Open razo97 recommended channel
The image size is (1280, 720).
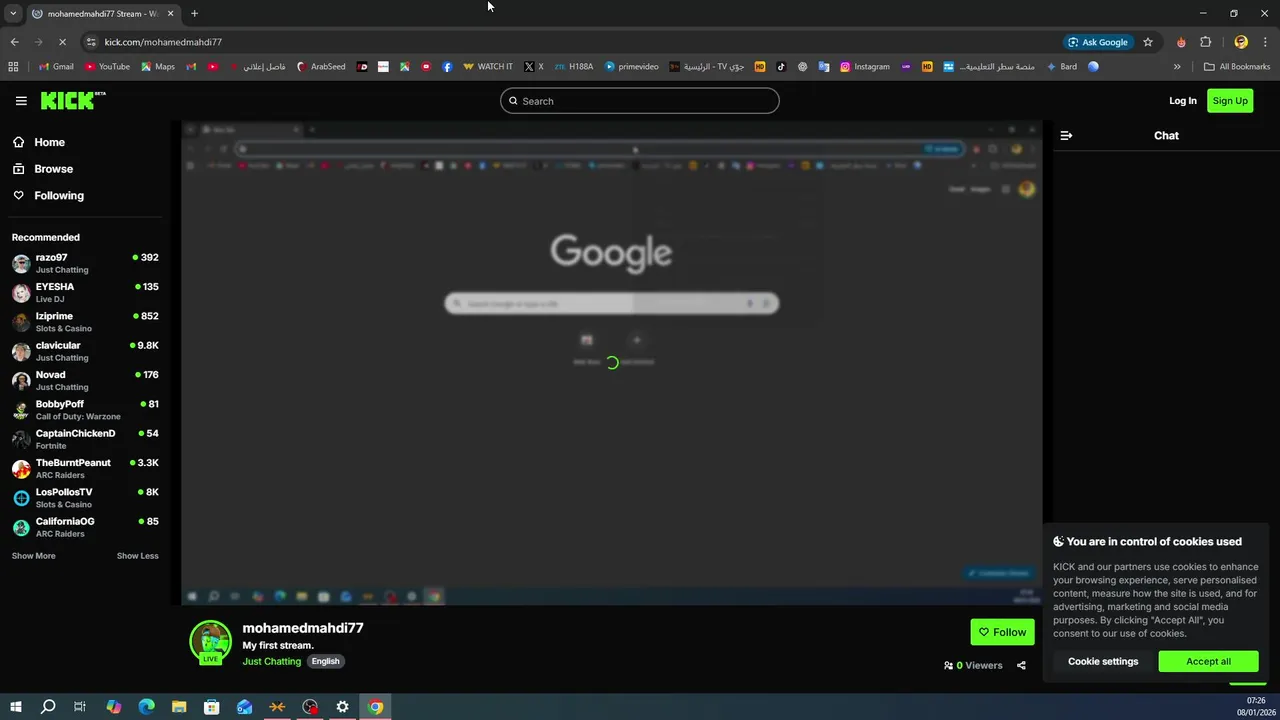coord(86,263)
